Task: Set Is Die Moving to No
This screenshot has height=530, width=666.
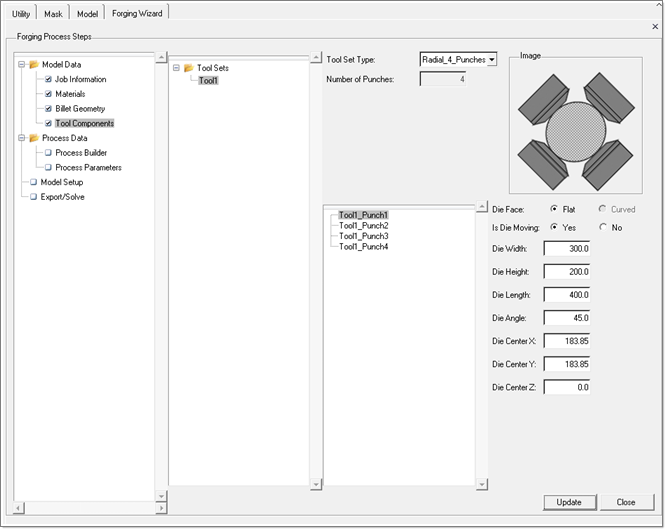Action: pyautogui.click(x=603, y=227)
